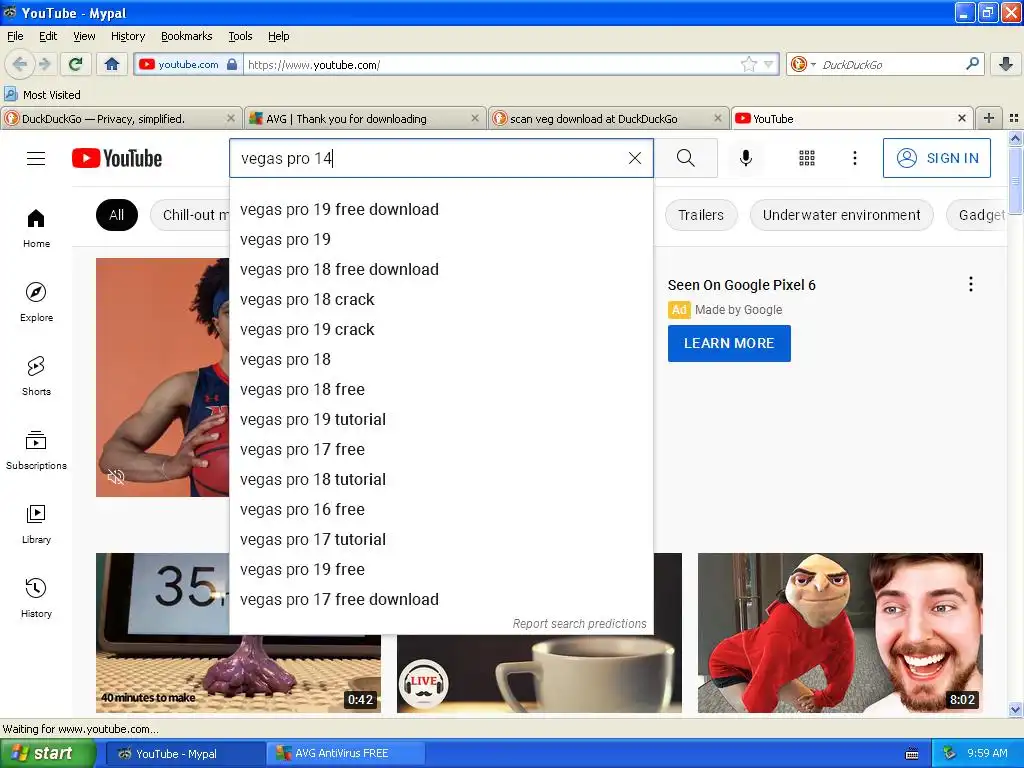
Task: Click the LEARN MORE ad button
Action: coord(729,343)
